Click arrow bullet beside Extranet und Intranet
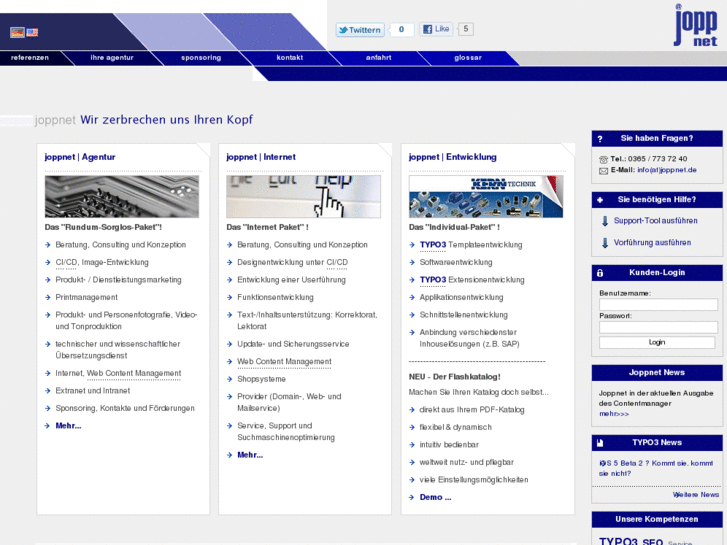Screen dimensions: 727x545 [47, 391]
